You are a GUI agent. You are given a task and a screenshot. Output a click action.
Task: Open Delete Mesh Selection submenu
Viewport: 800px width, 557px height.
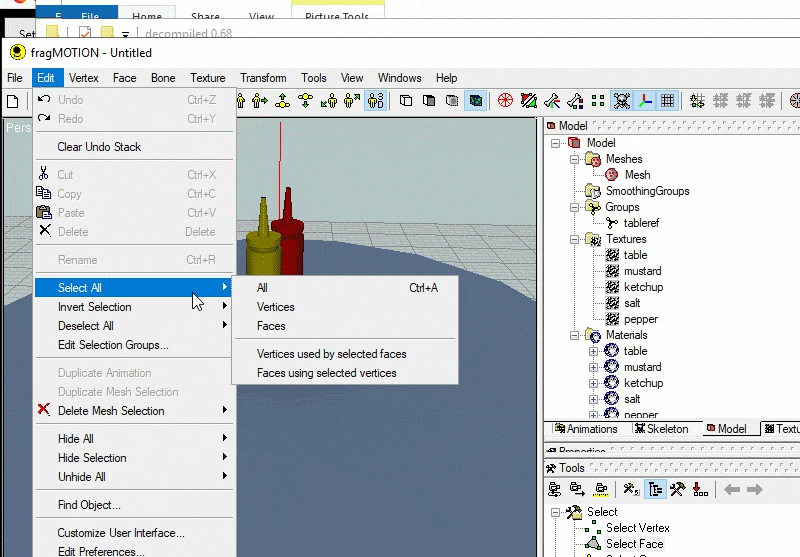click(x=134, y=411)
